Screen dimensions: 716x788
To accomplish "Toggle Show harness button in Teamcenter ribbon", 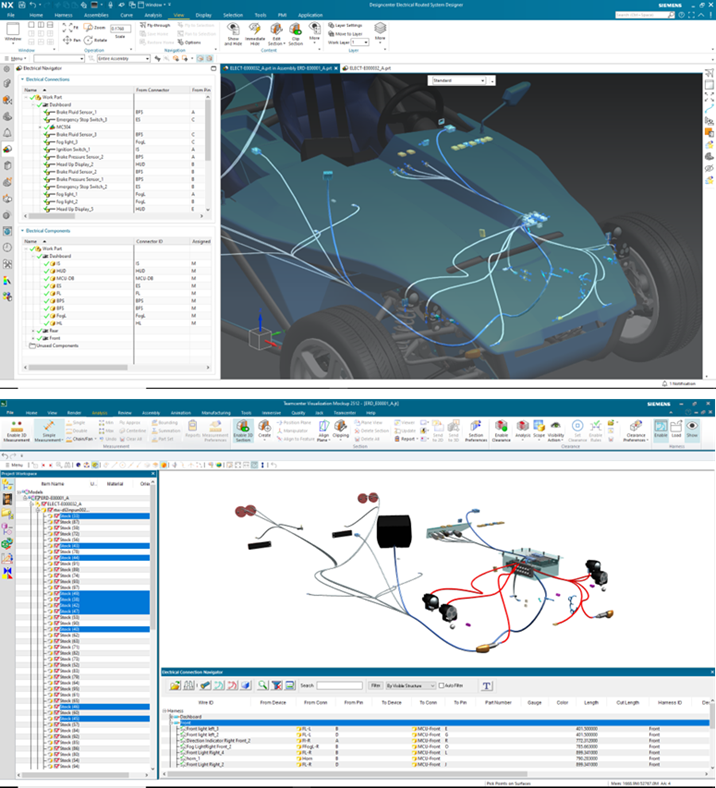I will [x=692, y=429].
